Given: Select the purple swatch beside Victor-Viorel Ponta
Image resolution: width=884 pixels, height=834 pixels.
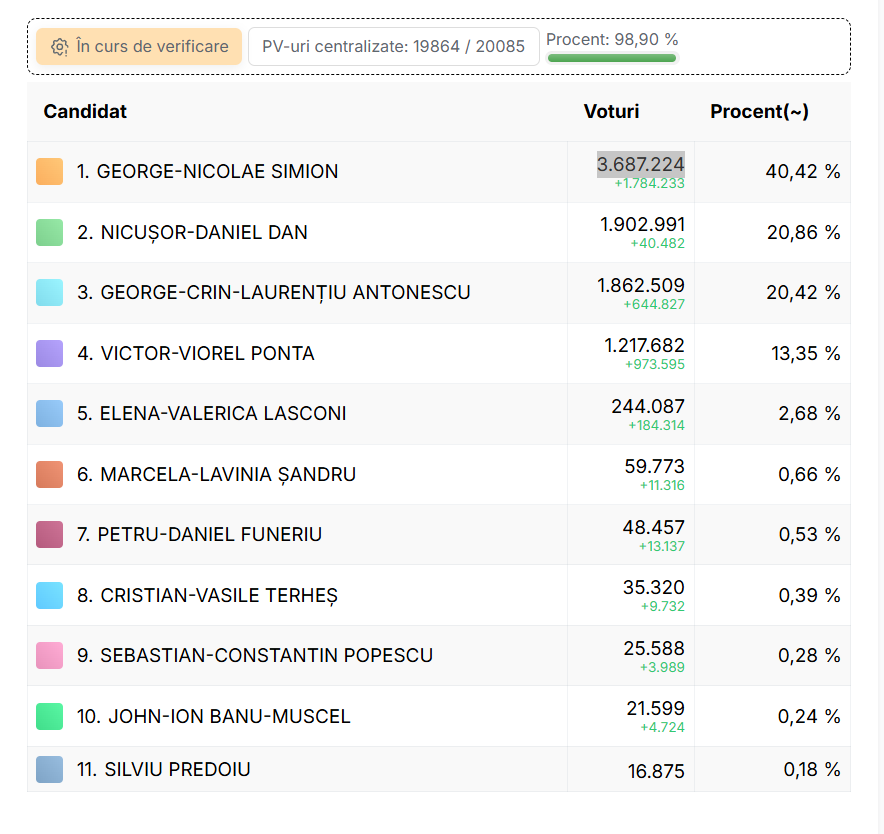Looking at the screenshot, I should pos(49,353).
